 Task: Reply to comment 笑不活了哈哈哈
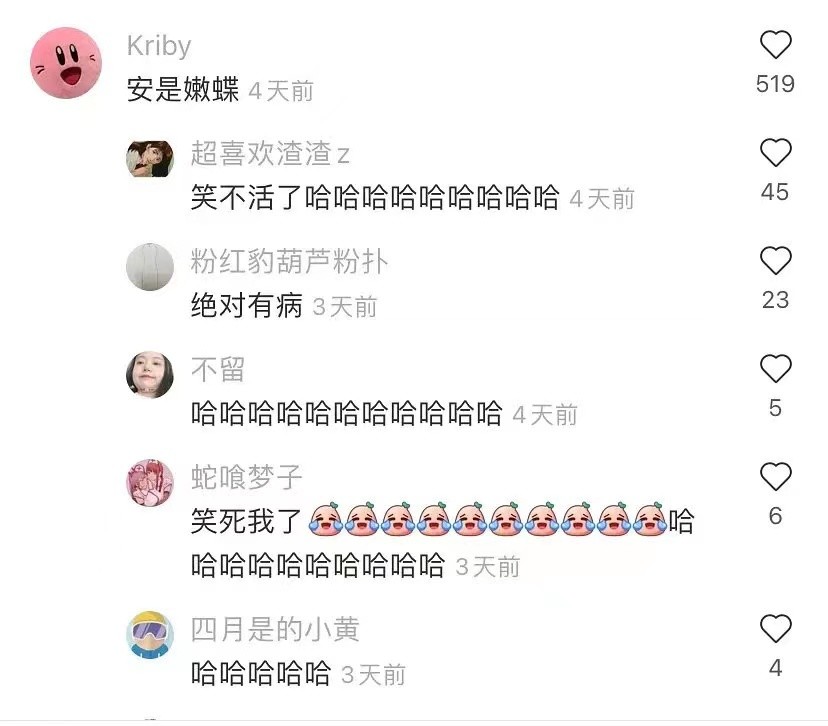pyautogui.click(x=375, y=198)
